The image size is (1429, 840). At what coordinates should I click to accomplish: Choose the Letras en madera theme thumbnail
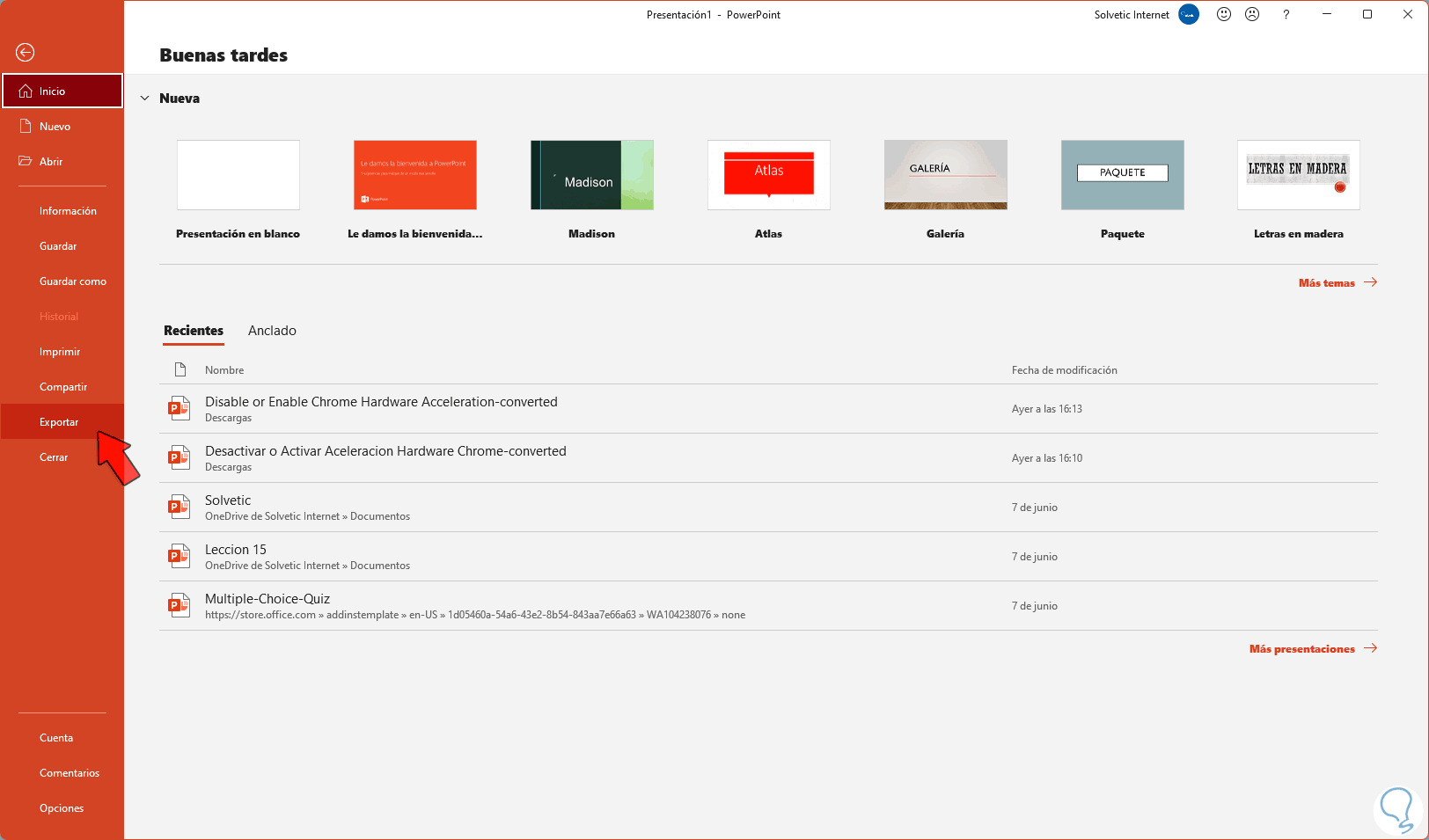pyautogui.click(x=1299, y=175)
